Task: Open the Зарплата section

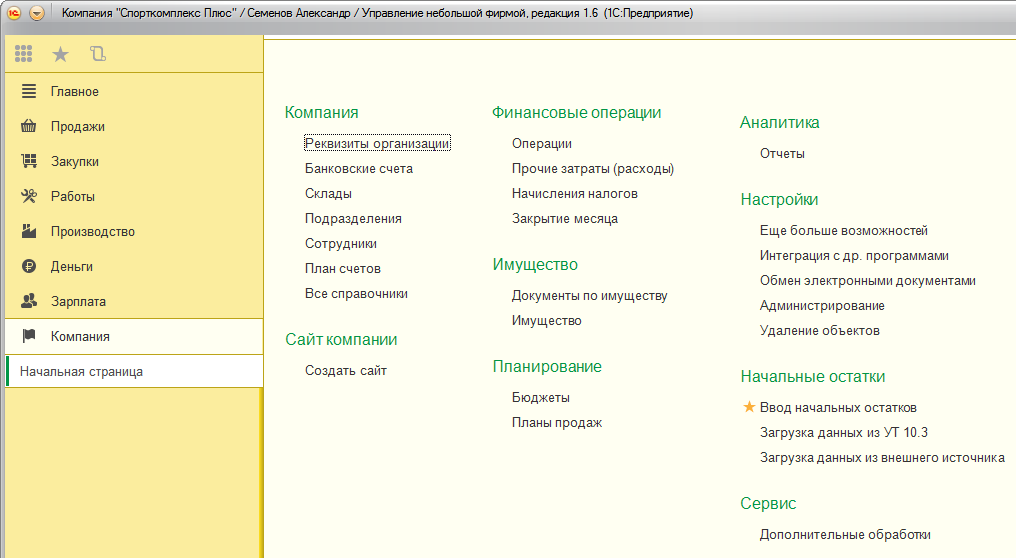Action: pos(78,301)
